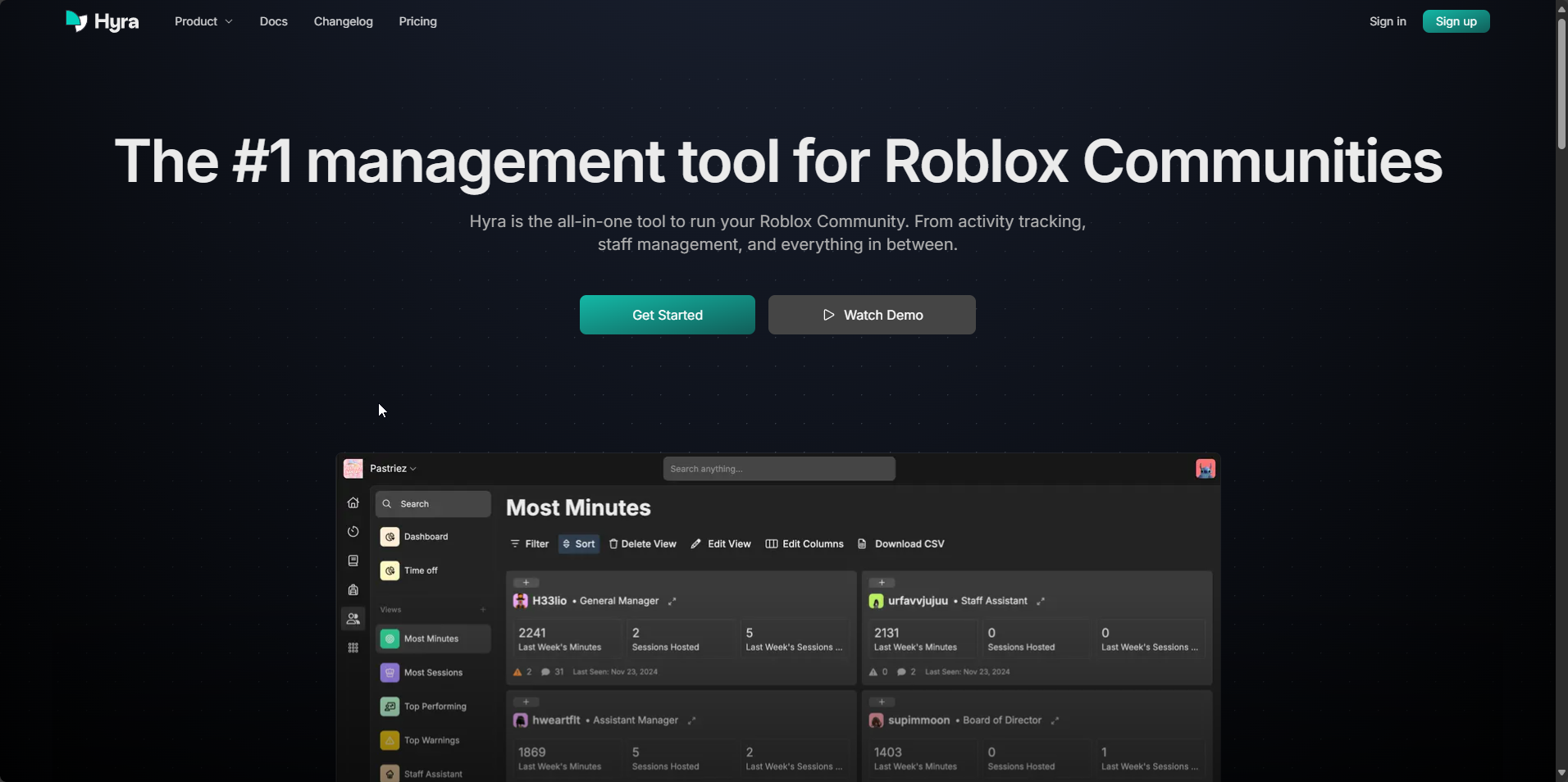Click the plus button on the supimmoon card
The image size is (1568, 782).
pos(882,702)
